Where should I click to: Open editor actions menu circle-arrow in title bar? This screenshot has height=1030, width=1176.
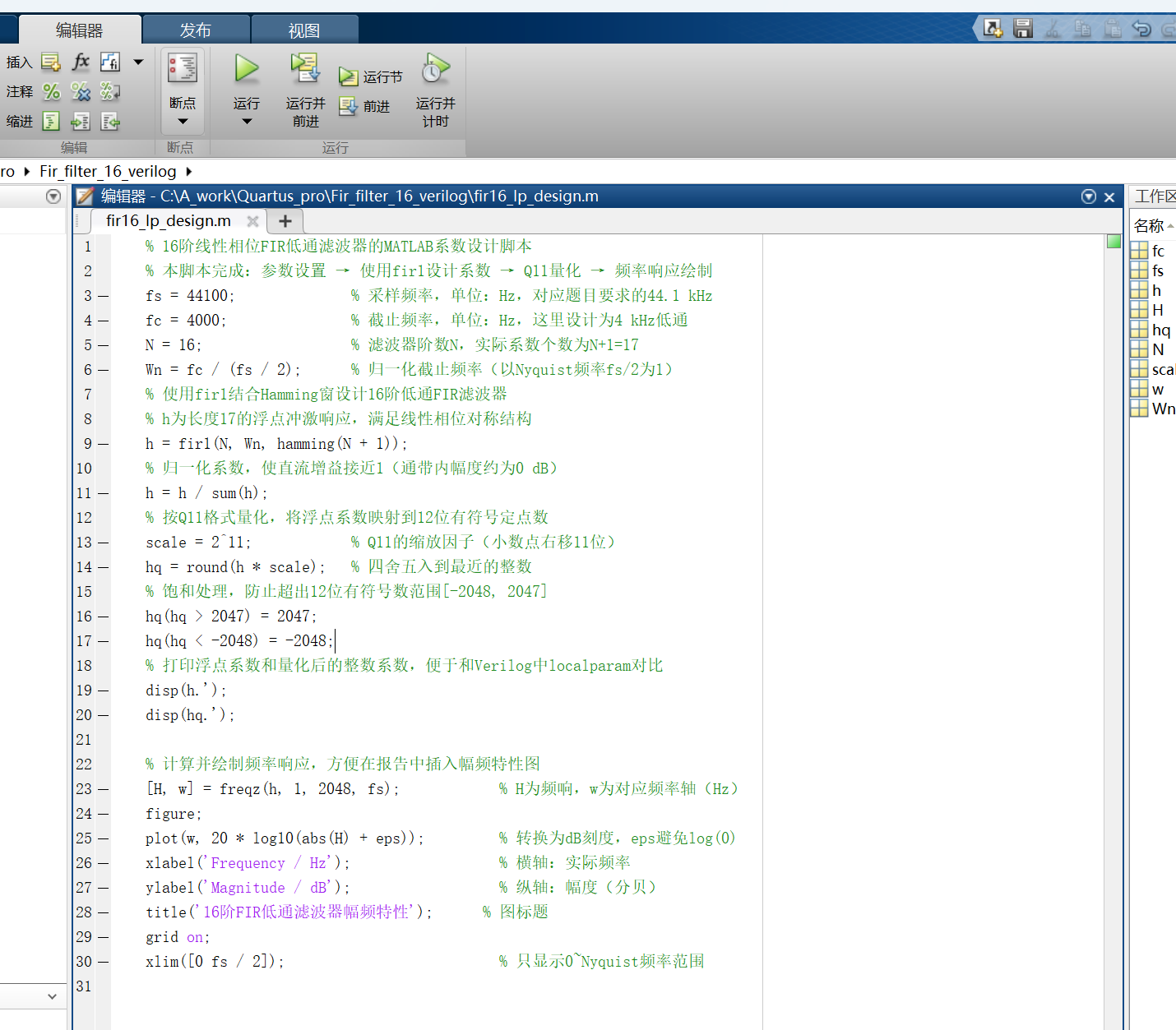point(1089,196)
